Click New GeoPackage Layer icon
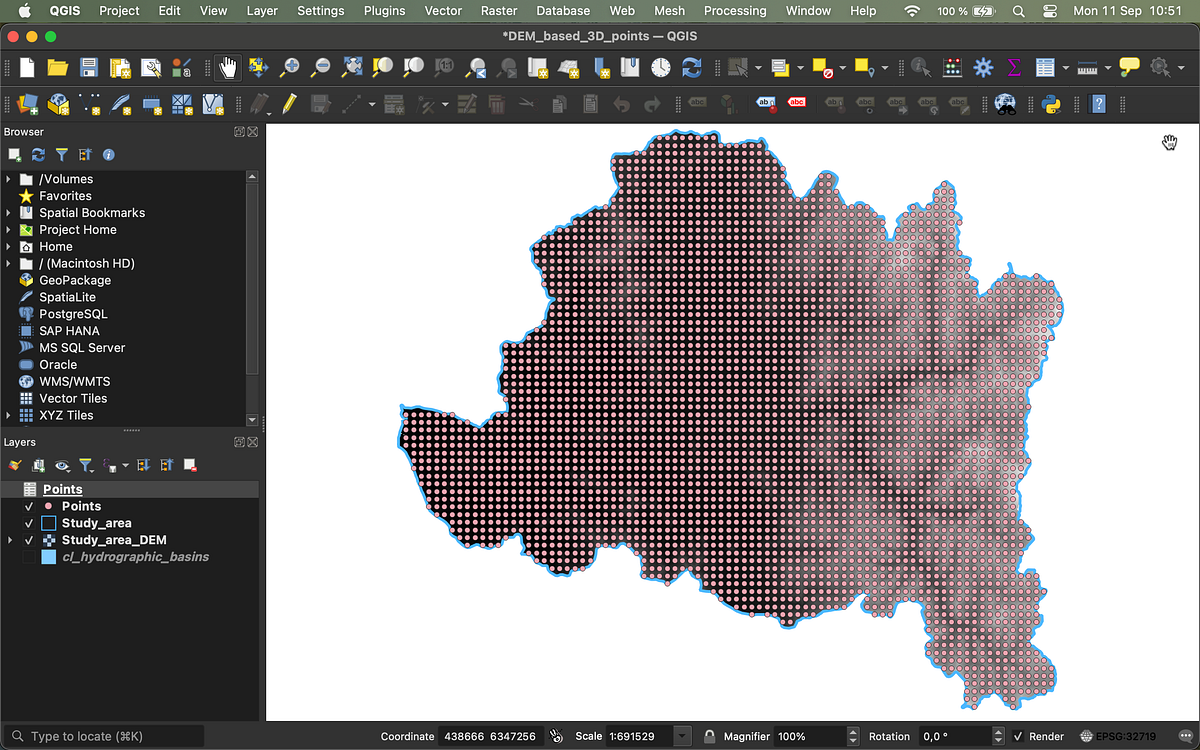This screenshot has width=1200, height=750. coord(58,104)
